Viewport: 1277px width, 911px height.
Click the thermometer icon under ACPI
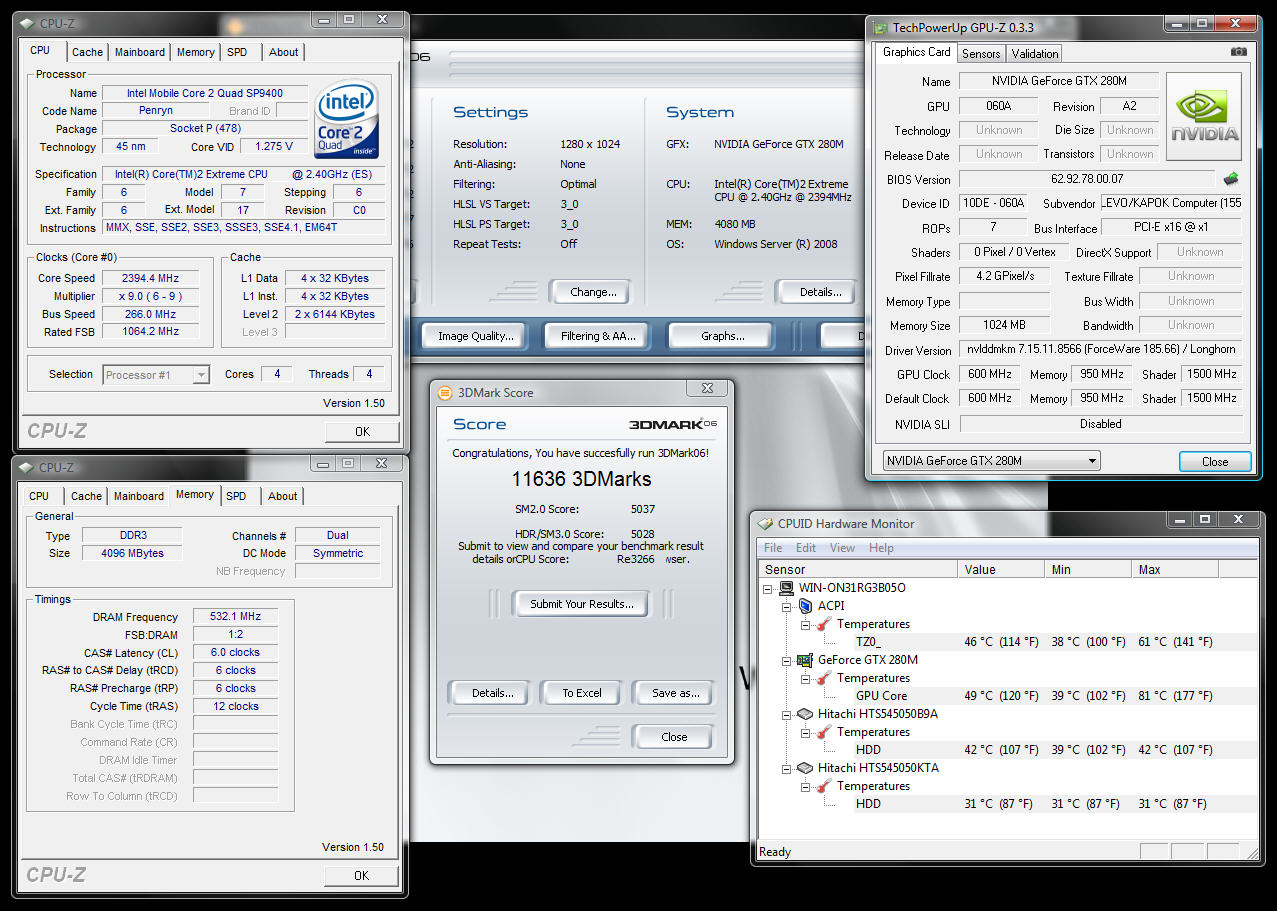click(824, 624)
